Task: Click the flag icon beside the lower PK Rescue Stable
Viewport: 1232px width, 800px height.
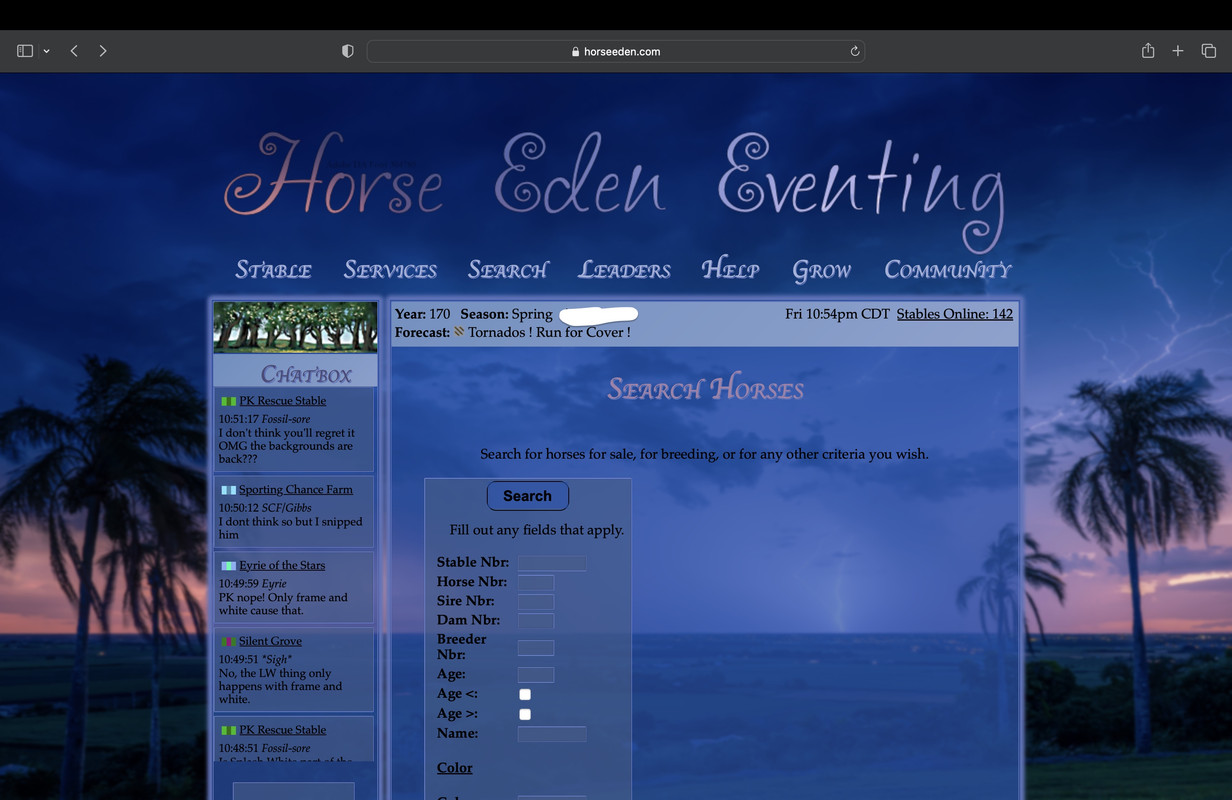Action: coord(229,730)
